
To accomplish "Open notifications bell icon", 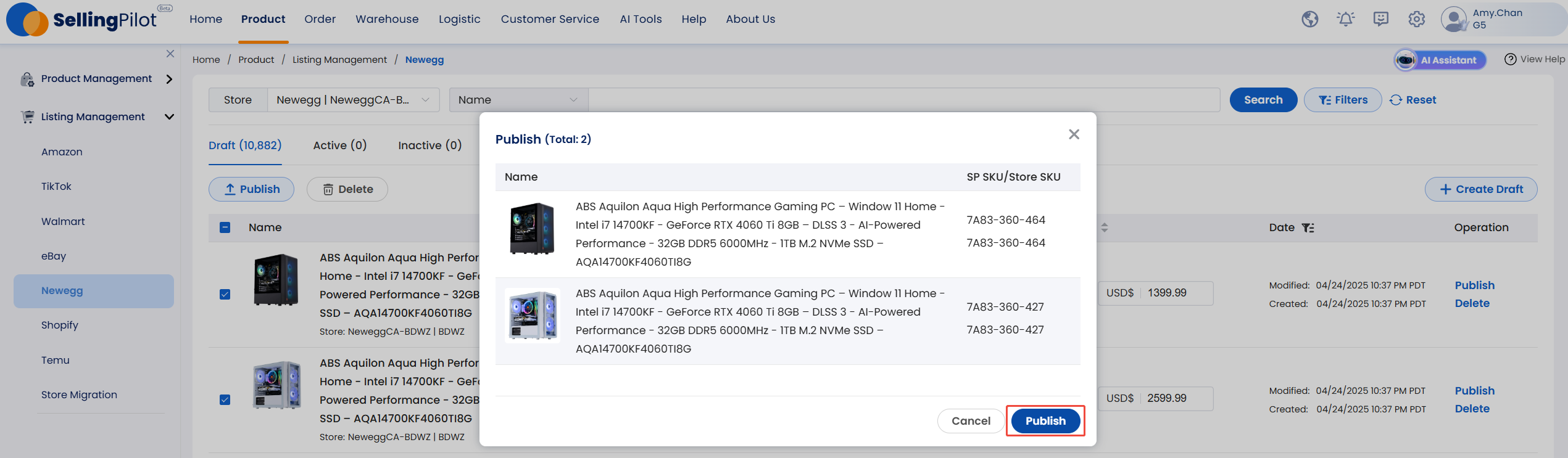I will point(1345,19).
